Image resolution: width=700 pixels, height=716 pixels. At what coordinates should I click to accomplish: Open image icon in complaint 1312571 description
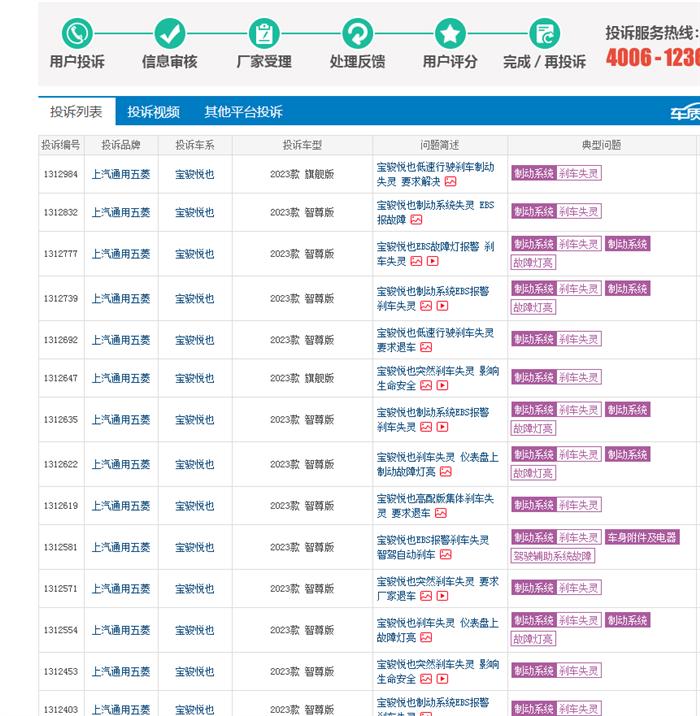coord(426,596)
